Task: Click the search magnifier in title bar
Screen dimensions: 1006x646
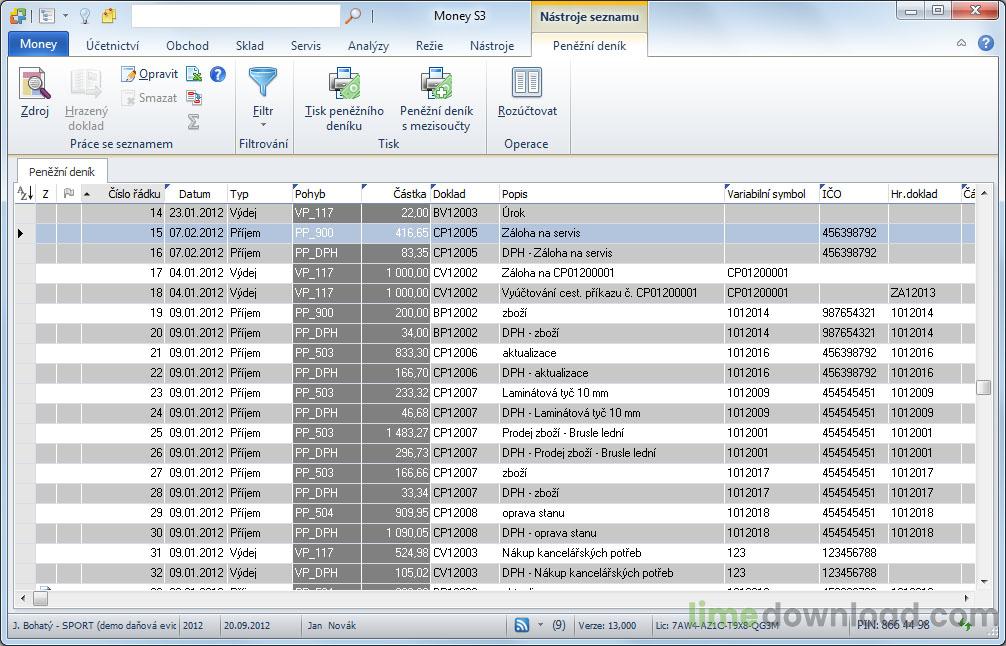Action: (x=353, y=16)
